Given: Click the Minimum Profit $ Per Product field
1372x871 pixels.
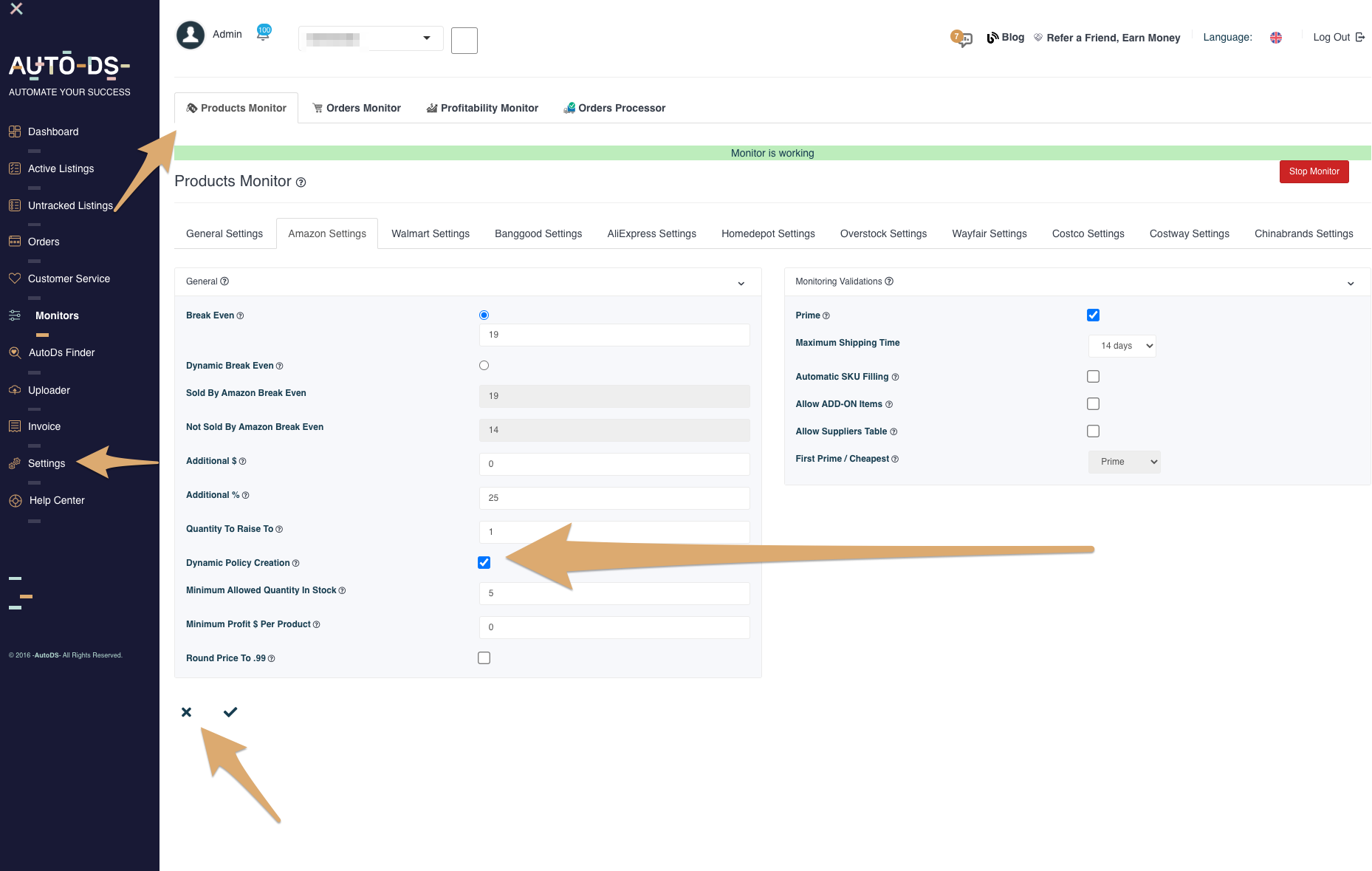Looking at the screenshot, I should pyautogui.click(x=614, y=627).
